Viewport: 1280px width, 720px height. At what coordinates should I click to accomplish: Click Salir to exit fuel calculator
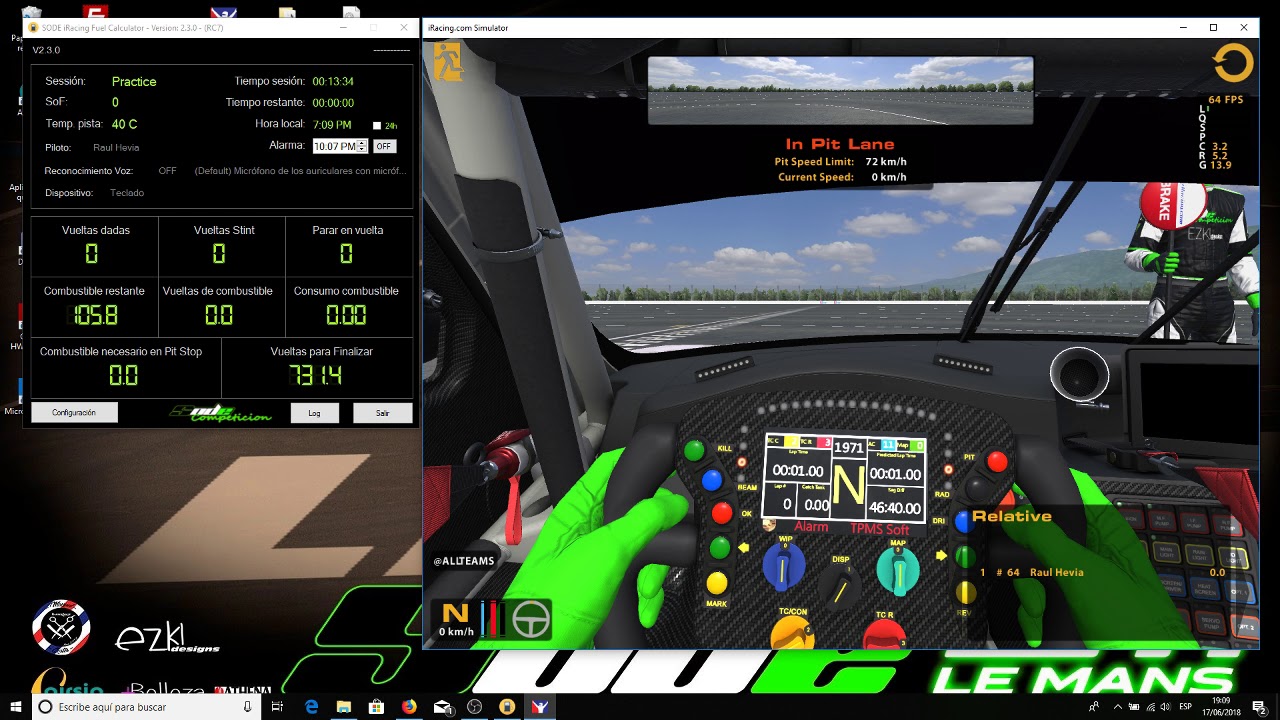pyautogui.click(x=382, y=413)
